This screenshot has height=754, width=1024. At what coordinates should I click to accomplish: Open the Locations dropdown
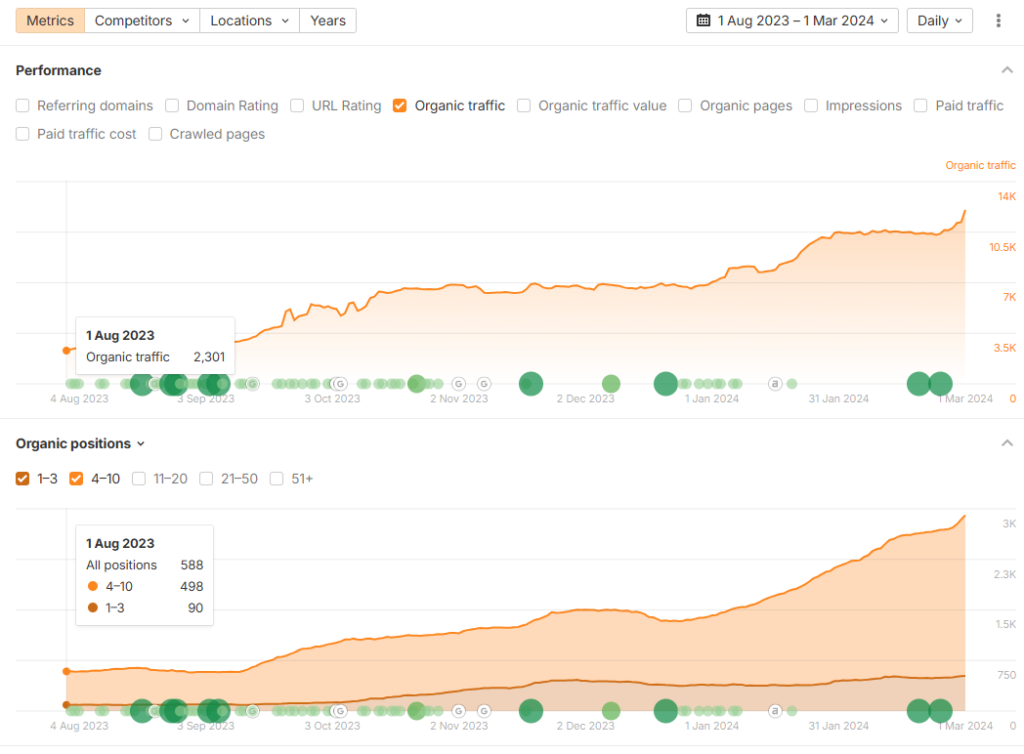(249, 21)
